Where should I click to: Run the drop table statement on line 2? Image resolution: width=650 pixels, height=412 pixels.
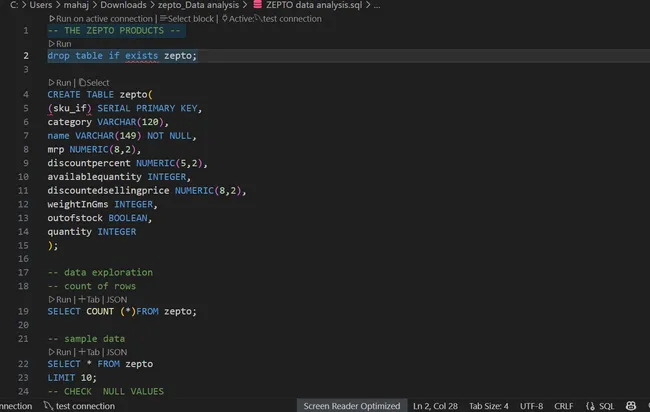(60, 44)
